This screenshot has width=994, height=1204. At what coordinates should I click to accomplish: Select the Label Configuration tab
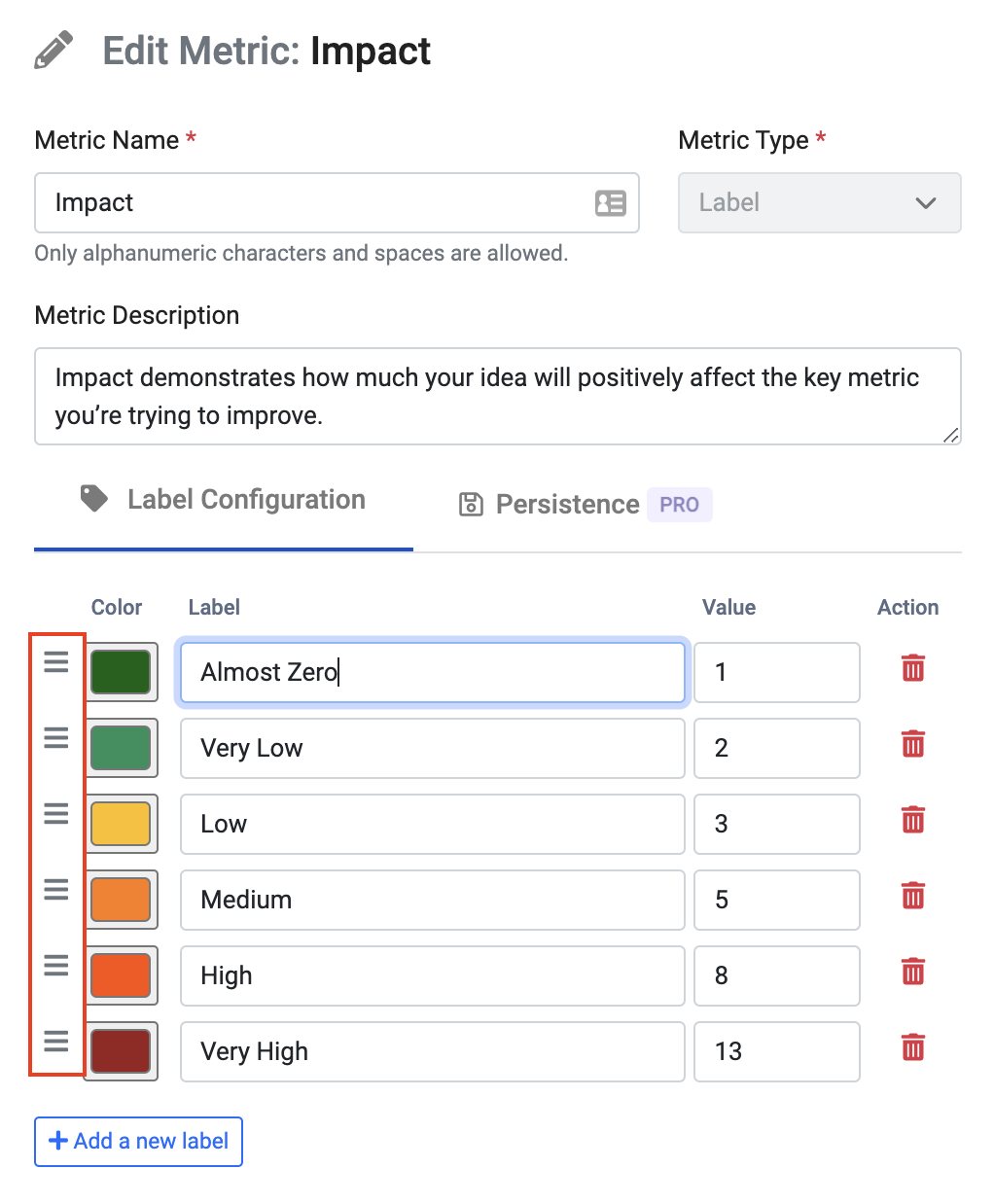pos(245,499)
